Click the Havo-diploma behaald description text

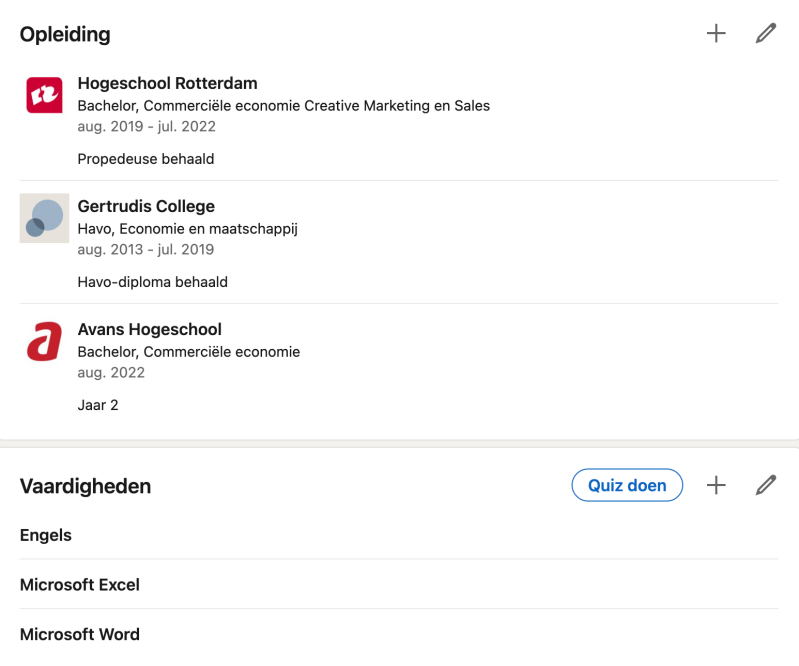pyautogui.click(x=152, y=282)
